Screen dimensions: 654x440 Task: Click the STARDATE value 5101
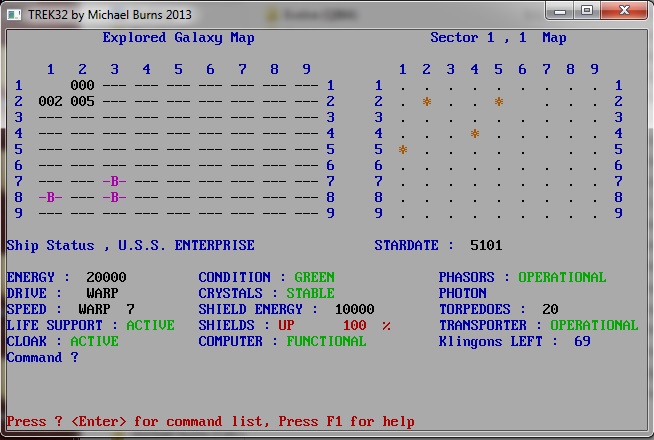[486, 245]
